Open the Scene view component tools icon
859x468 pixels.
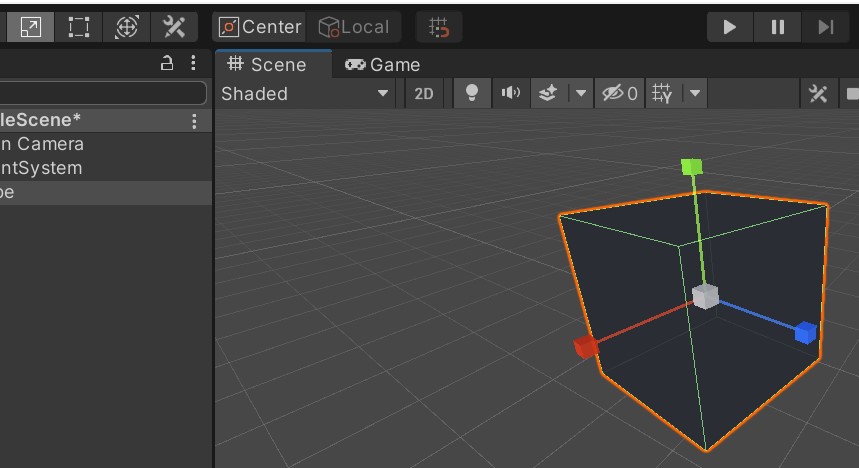pyautogui.click(x=817, y=94)
